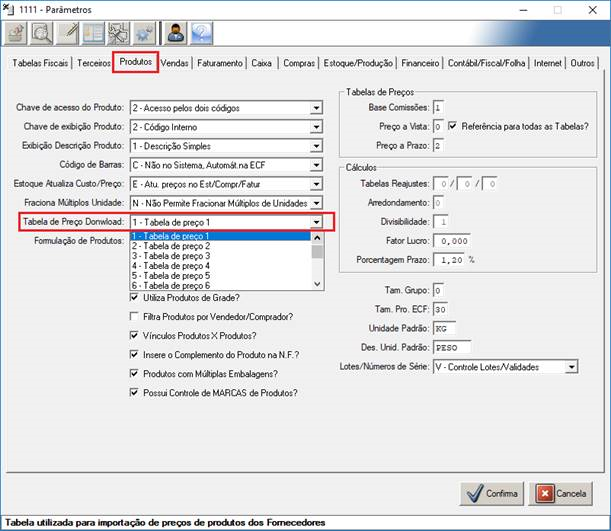Viewport: 611px width, 531px height.
Task: Focus the Fator Lucro field
Action: 451,241
